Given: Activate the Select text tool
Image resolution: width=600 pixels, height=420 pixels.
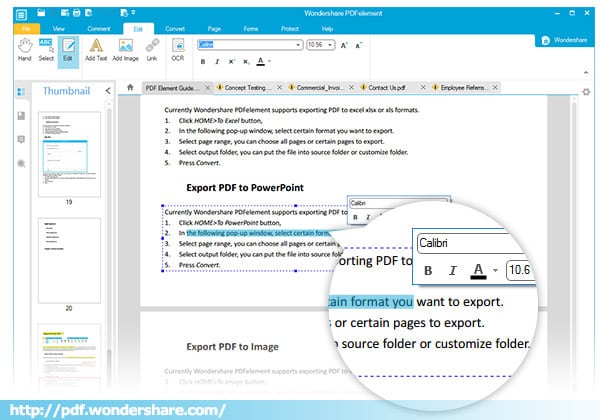Looking at the screenshot, I should (x=46, y=50).
